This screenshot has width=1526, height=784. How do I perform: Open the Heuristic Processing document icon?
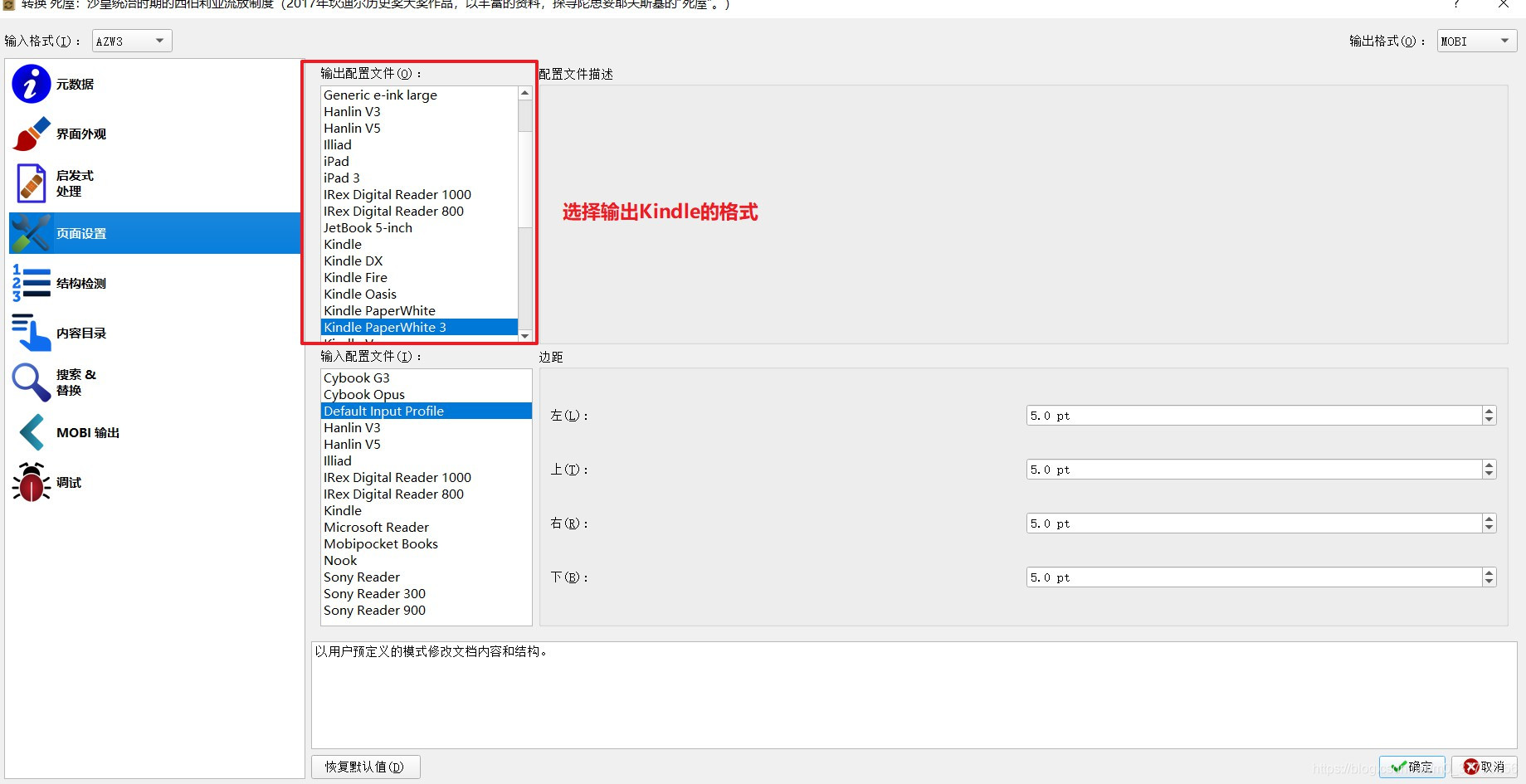32,183
